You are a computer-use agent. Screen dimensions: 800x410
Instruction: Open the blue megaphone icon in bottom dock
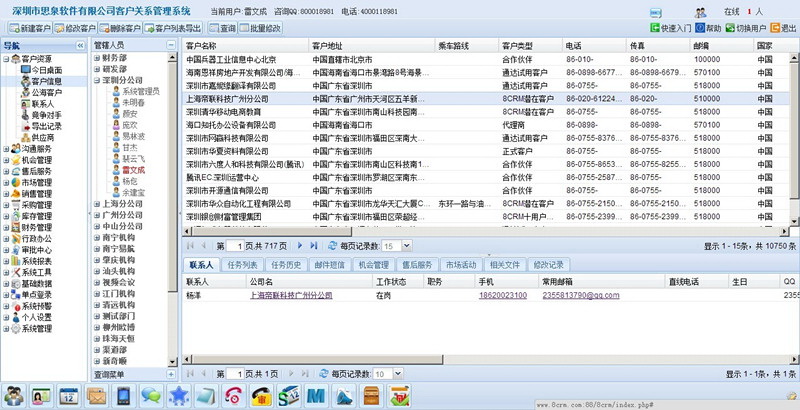click(x=344, y=395)
